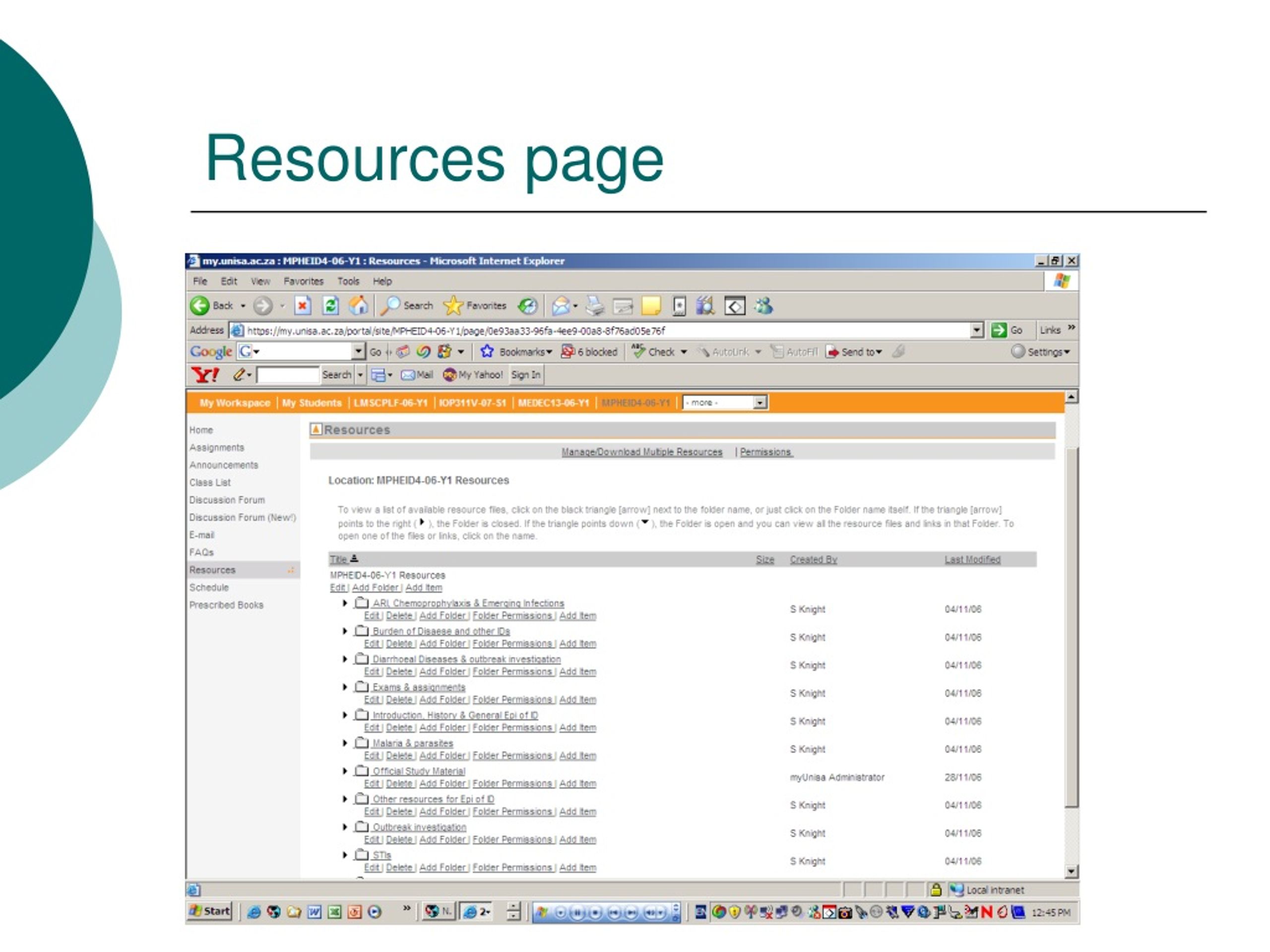This screenshot has height=952, width=1270.
Task: Click the Forward arrow button
Action: [262, 305]
